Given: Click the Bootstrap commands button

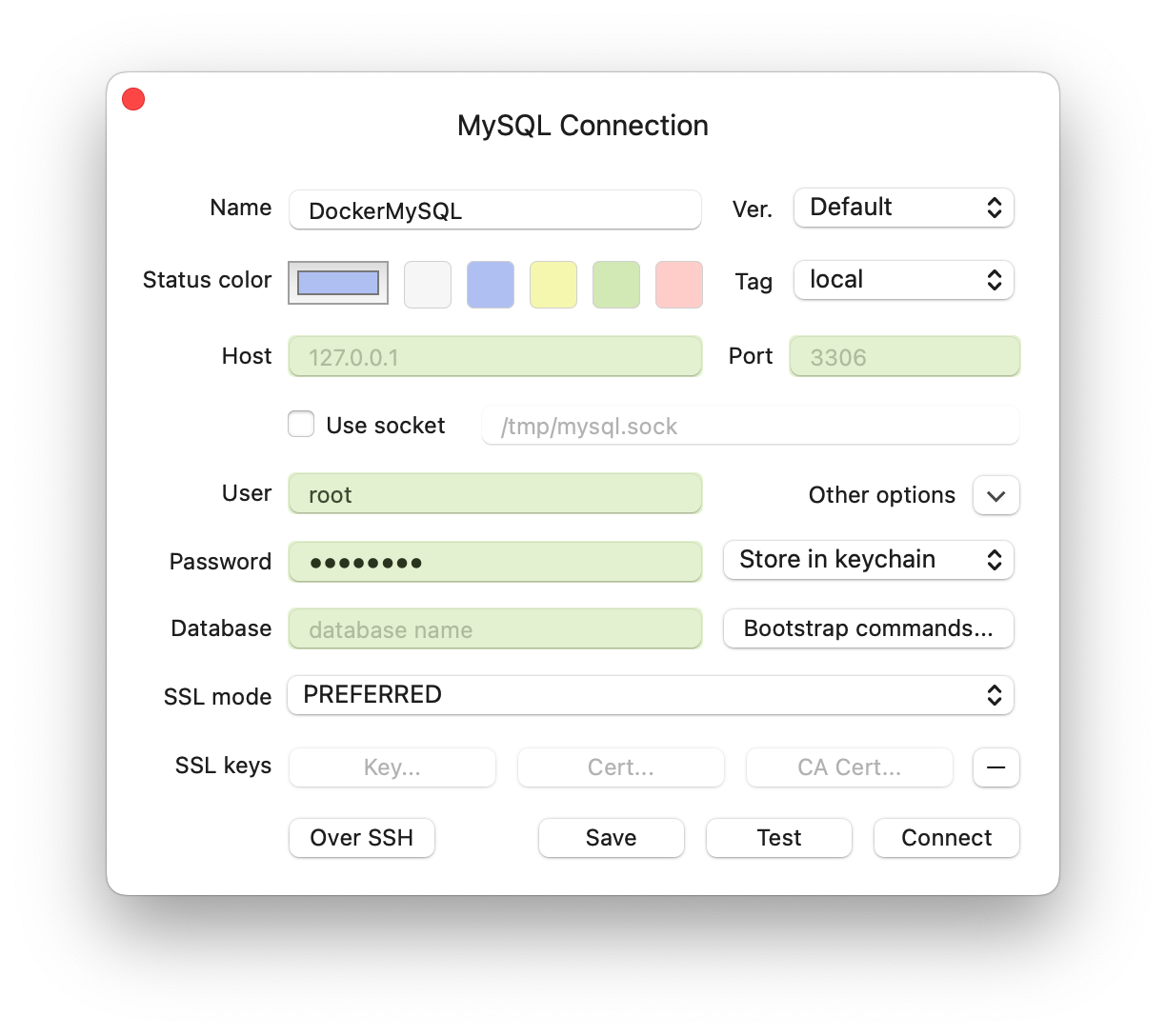Looking at the screenshot, I should pyautogui.click(x=868, y=628).
